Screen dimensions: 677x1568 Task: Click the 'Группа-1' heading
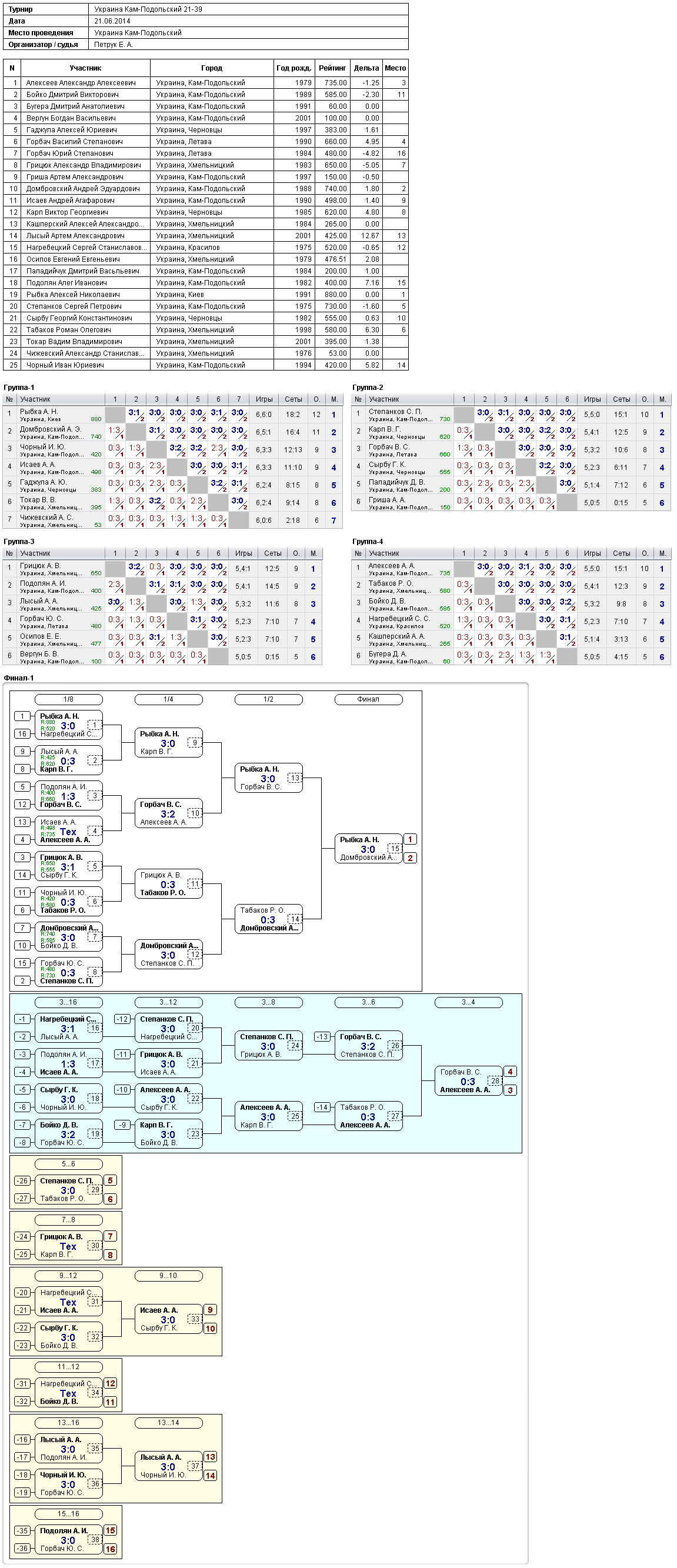point(19,388)
